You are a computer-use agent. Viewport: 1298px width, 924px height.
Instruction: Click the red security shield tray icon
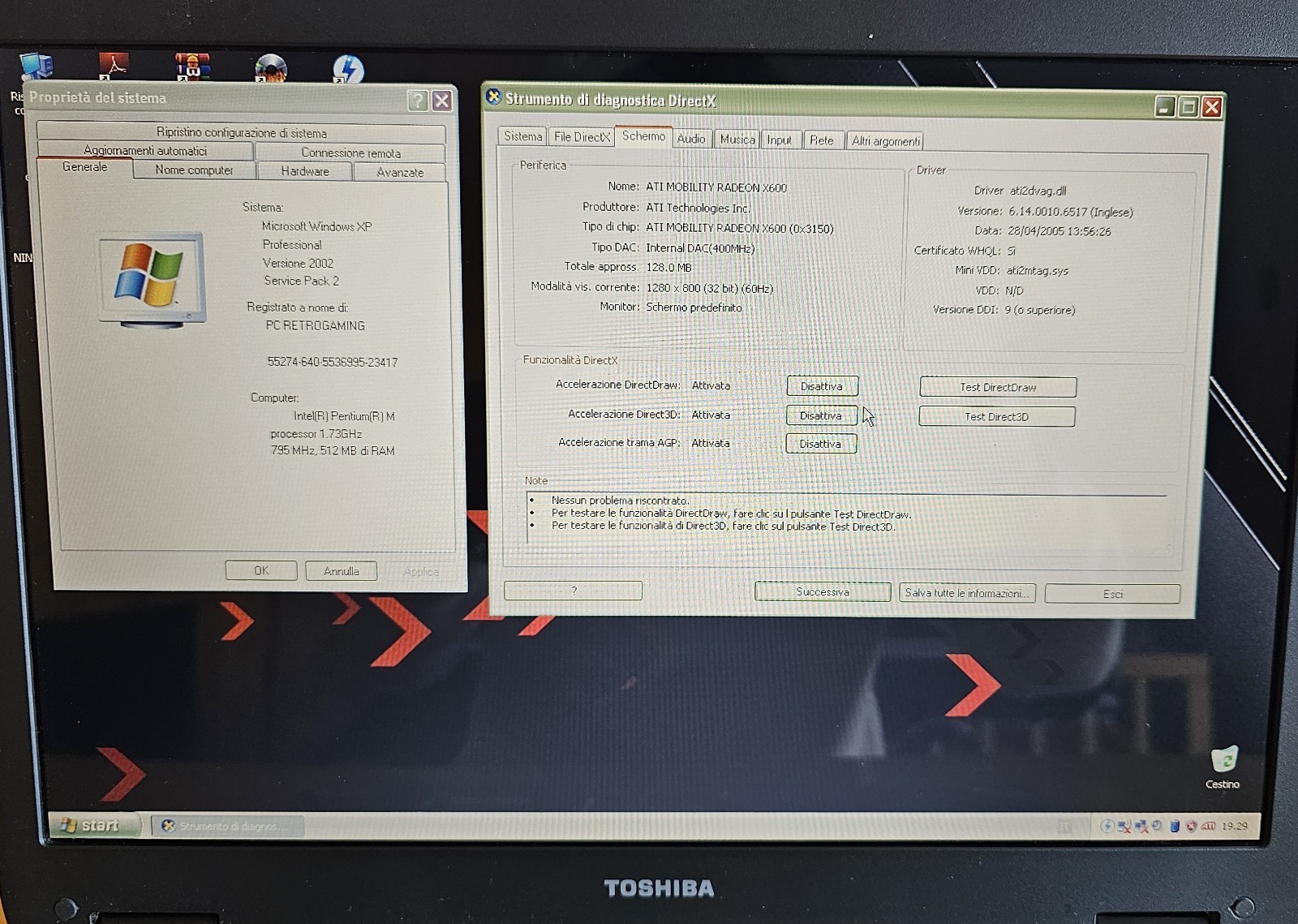coord(1191,826)
